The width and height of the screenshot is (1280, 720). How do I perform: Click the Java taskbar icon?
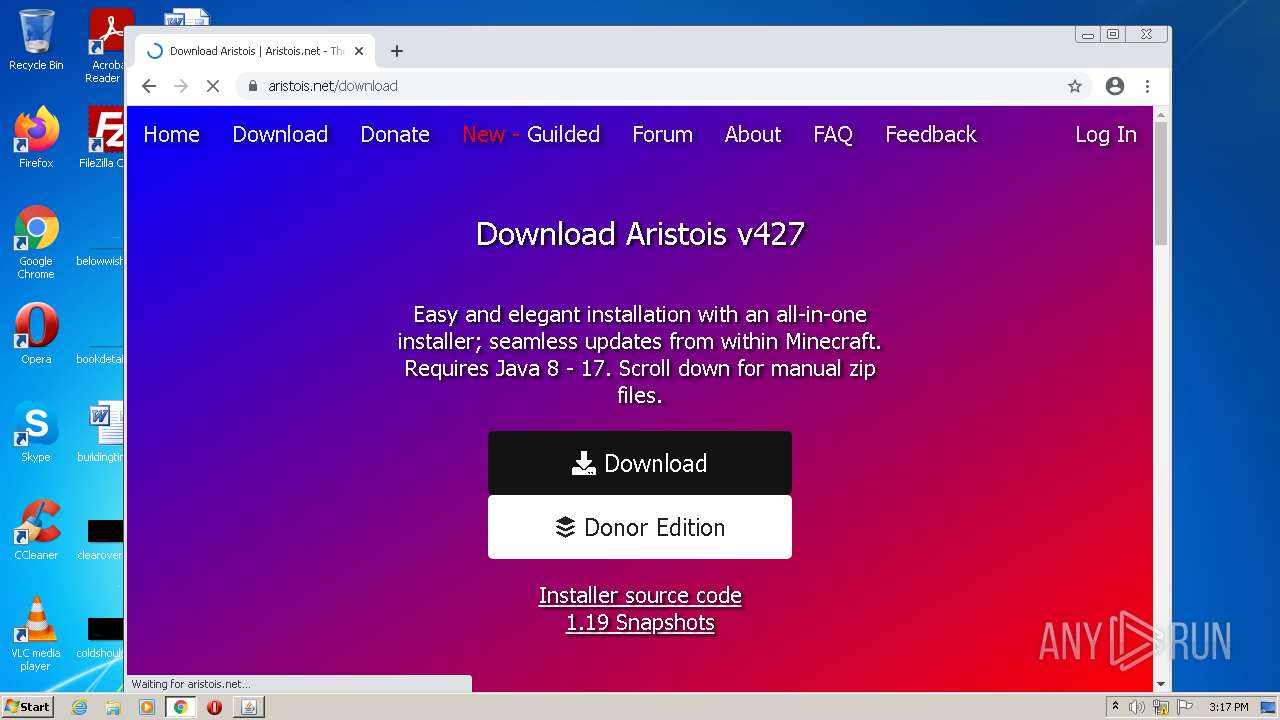pos(249,707)
